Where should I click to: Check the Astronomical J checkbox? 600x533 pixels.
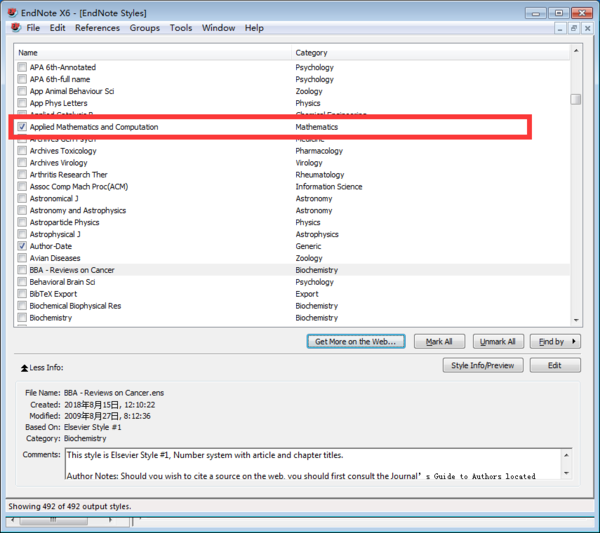click(x=22, y=198)
